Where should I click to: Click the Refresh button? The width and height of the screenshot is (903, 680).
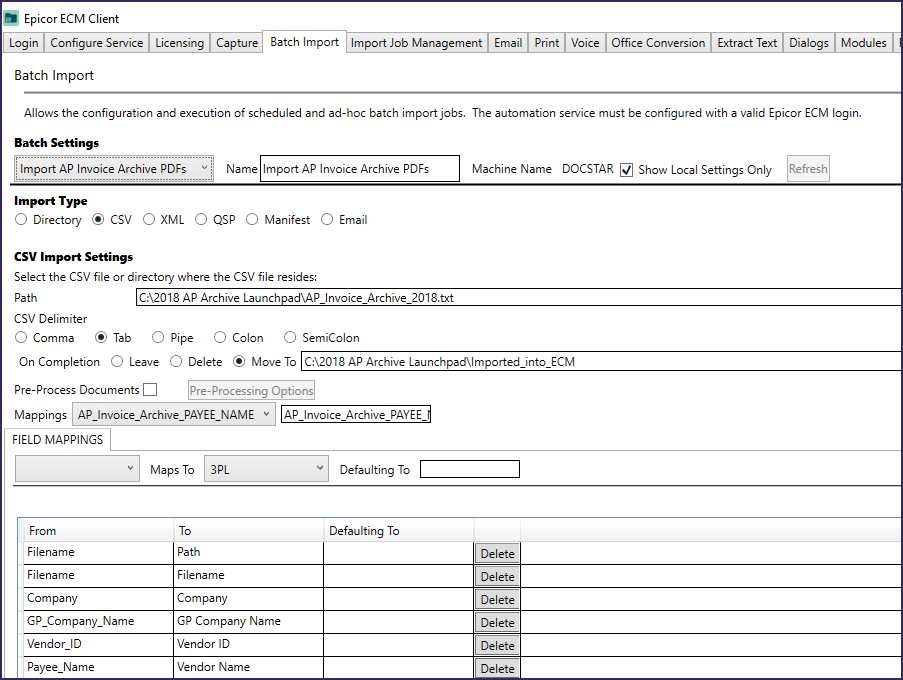point(808,169)
